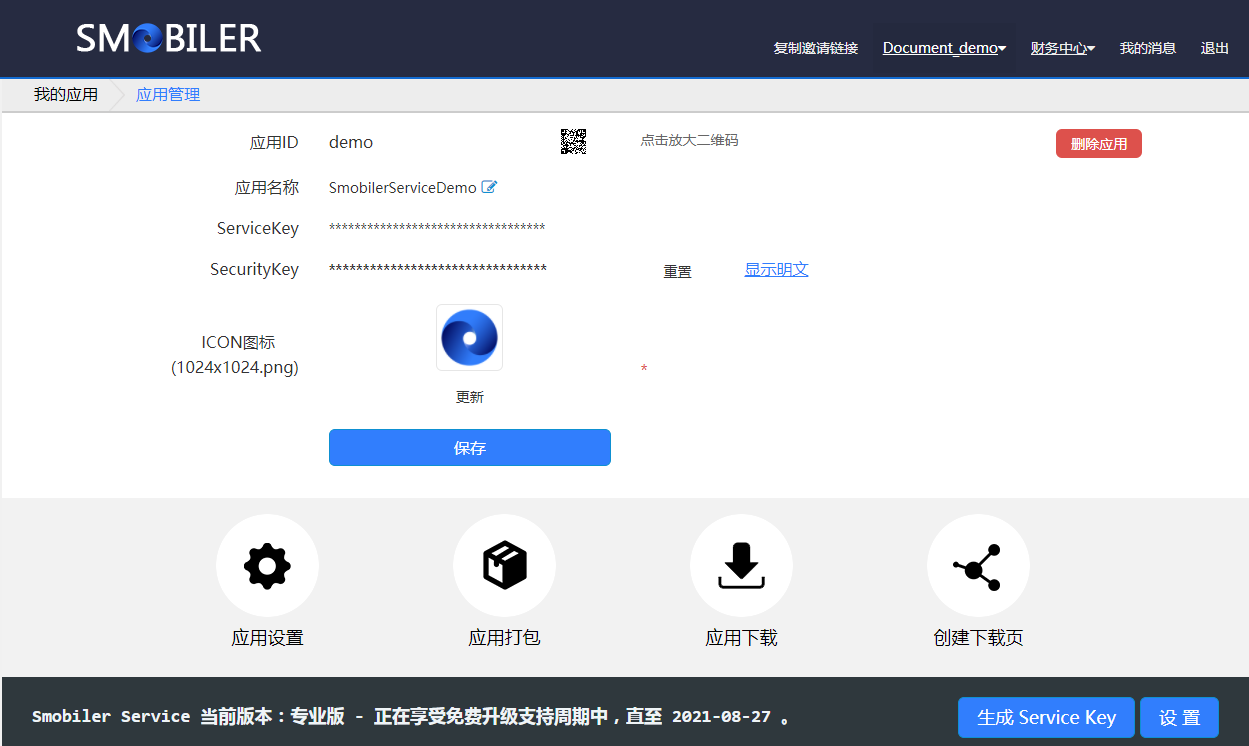Image resolution: width=1249 pixels, height=746 pixels.
Task: Click the SMOBILER logo
Action: coord(169,38)
